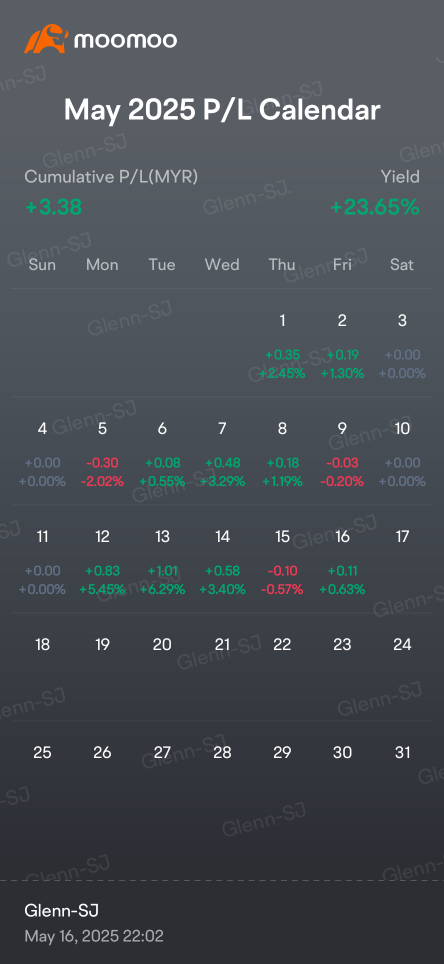Click the Cumulative P/L(MYR) label
Viewport: 444px width, 964px height.
tap(111, 177)
